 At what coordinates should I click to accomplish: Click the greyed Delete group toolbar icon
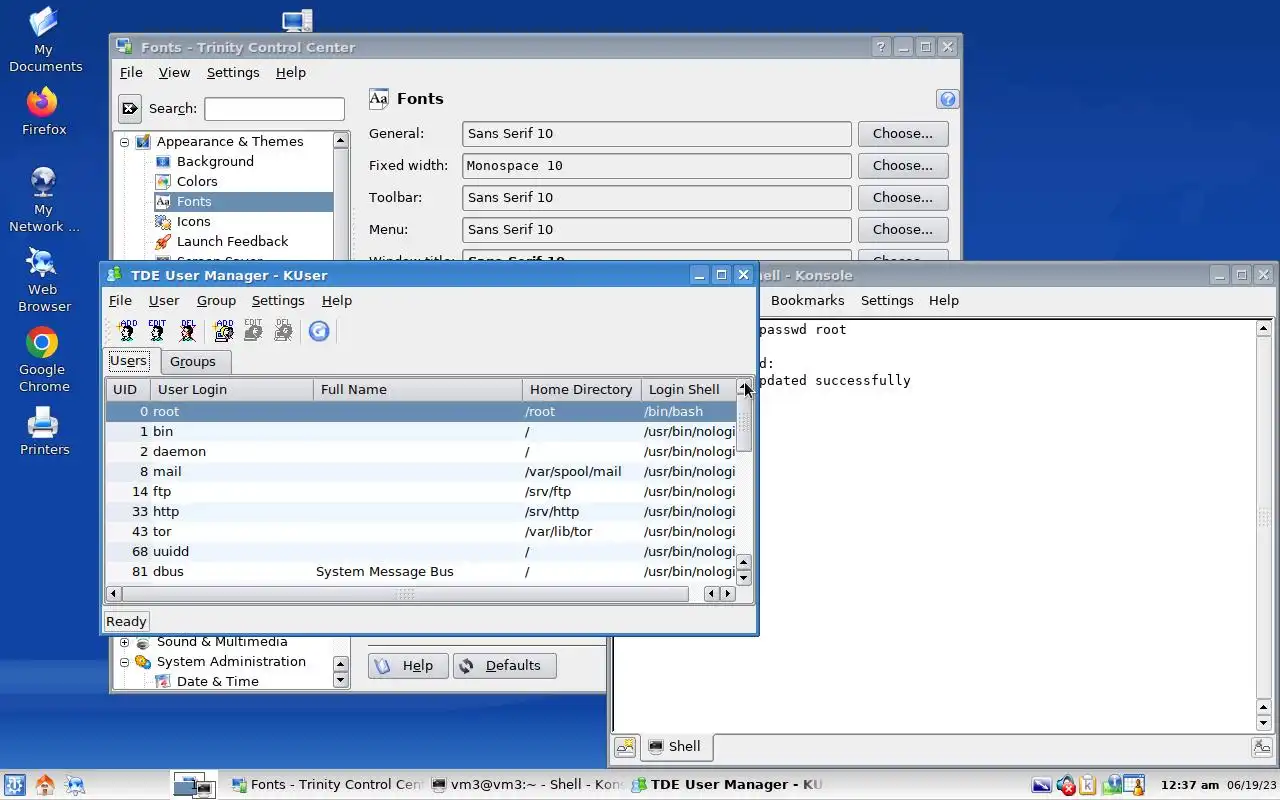(284, 331)
